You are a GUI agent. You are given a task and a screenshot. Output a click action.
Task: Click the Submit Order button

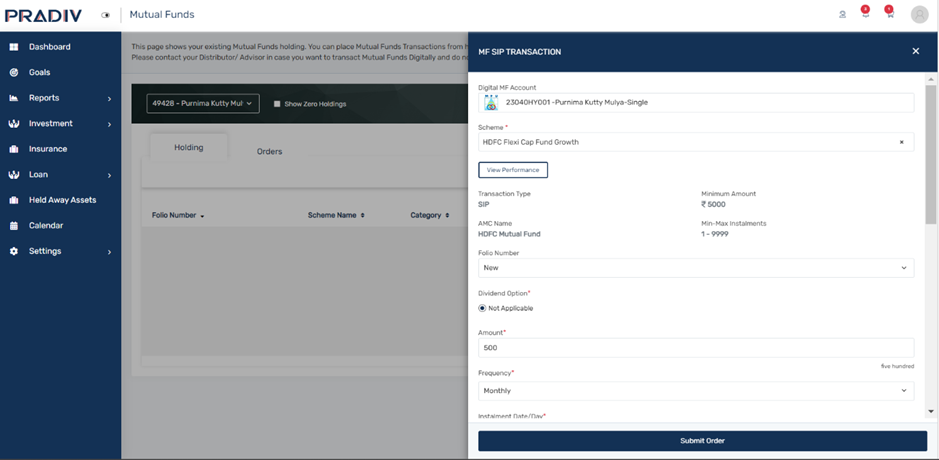pyautogui.click(x=702, y=441)
